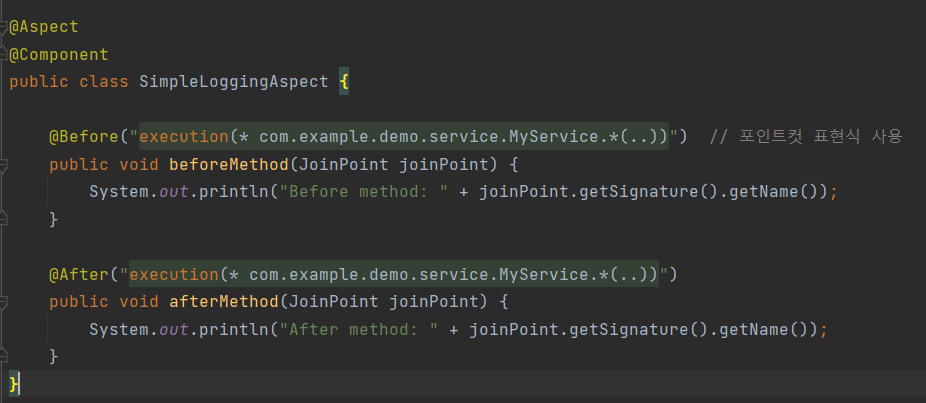Screen dimensions: 926x403
Task: Click the 'class' keyword
Action: 104,82
